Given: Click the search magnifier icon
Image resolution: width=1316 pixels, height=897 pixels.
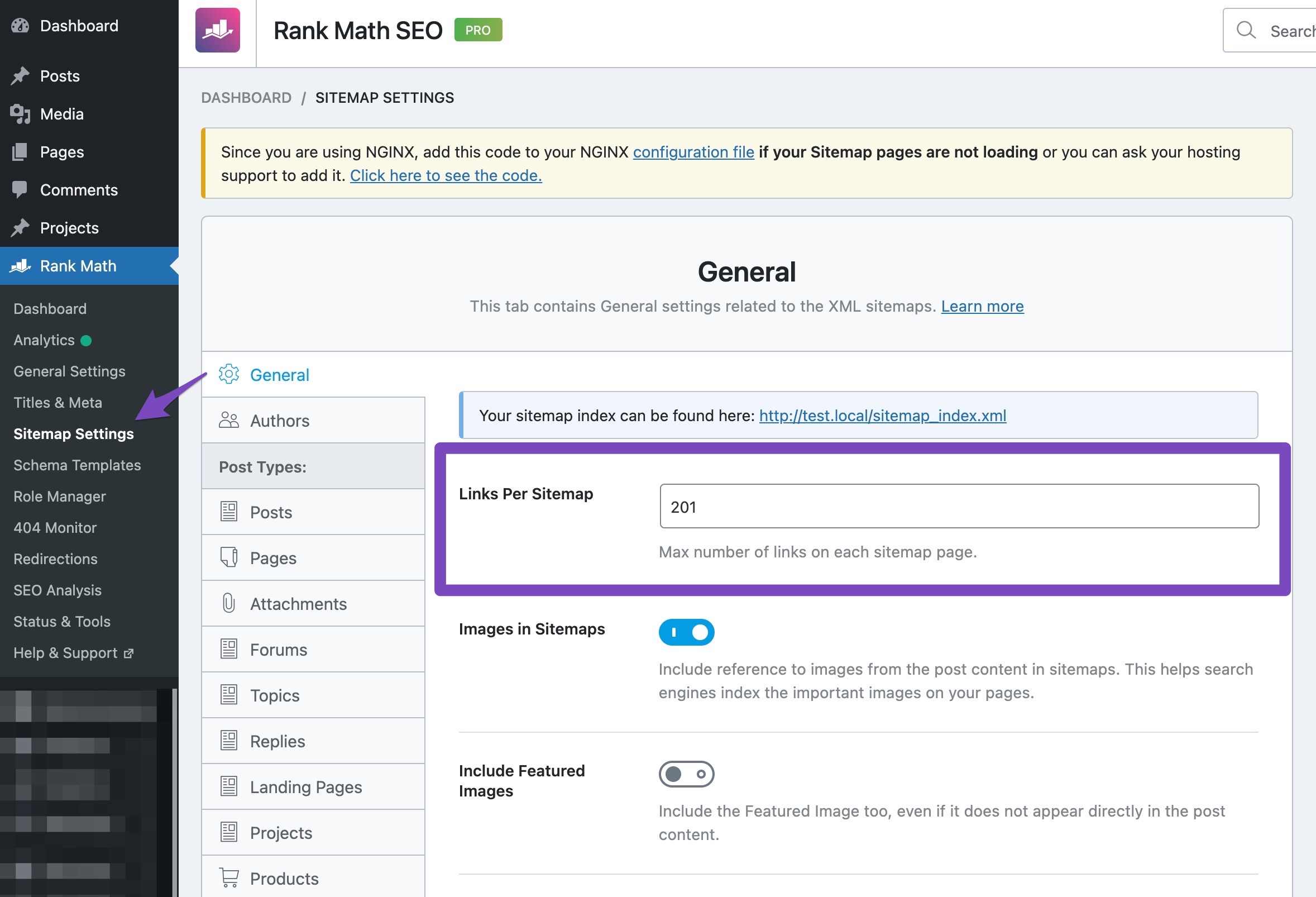Looking at the screenshot, I should [1245, 30].
